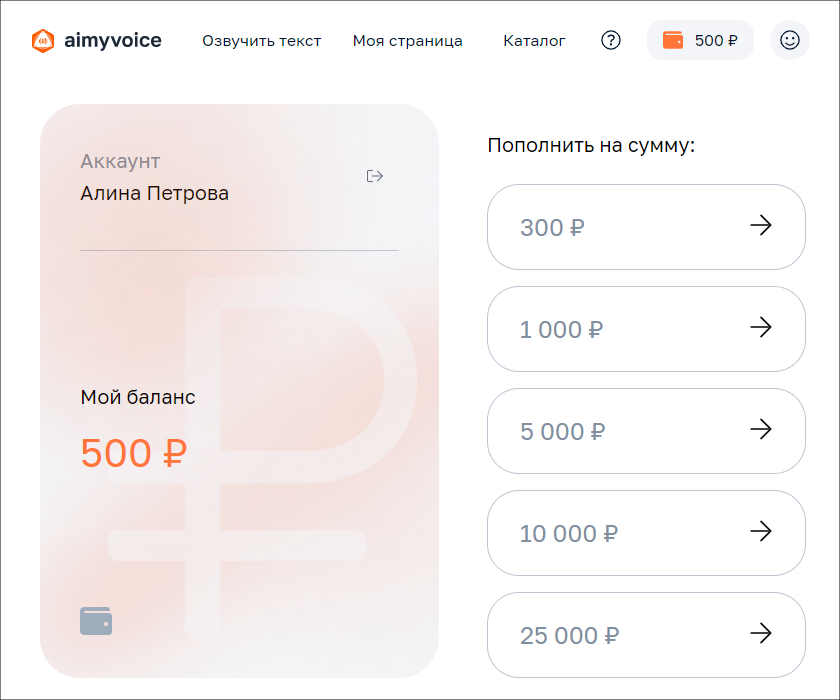Open the Озвучить текст page
840x700 pixels.
261,41
